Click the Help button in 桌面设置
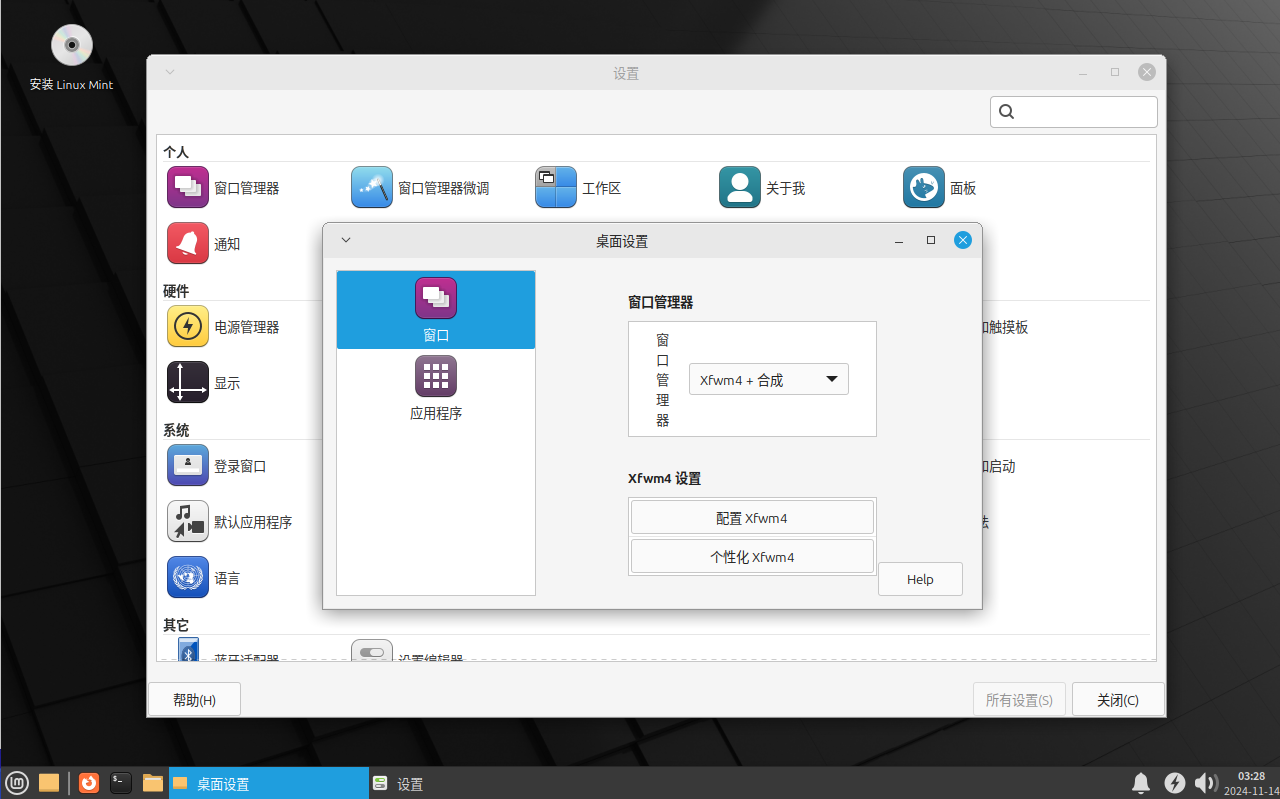The image size is (1280, 799). point(920,579)
